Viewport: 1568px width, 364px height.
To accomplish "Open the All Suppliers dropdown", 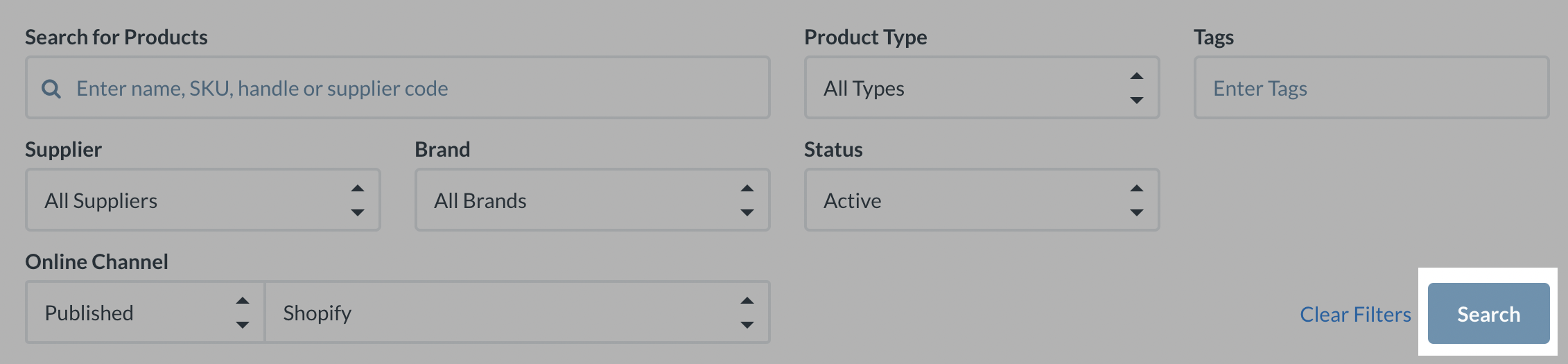I will pyautogui.click(x=187, y=201).
